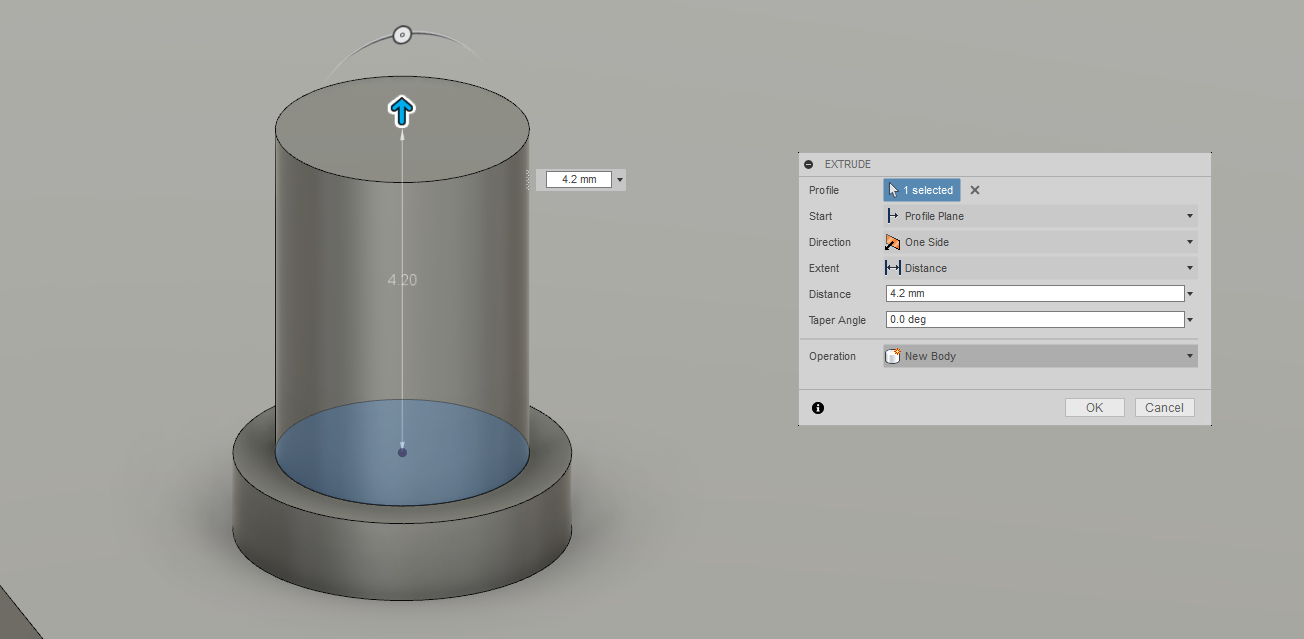Image resolution: width=1304 pixels, height=639 pixels.
Task: Cancel the extrude operation
Action: tap(1164, 408)
